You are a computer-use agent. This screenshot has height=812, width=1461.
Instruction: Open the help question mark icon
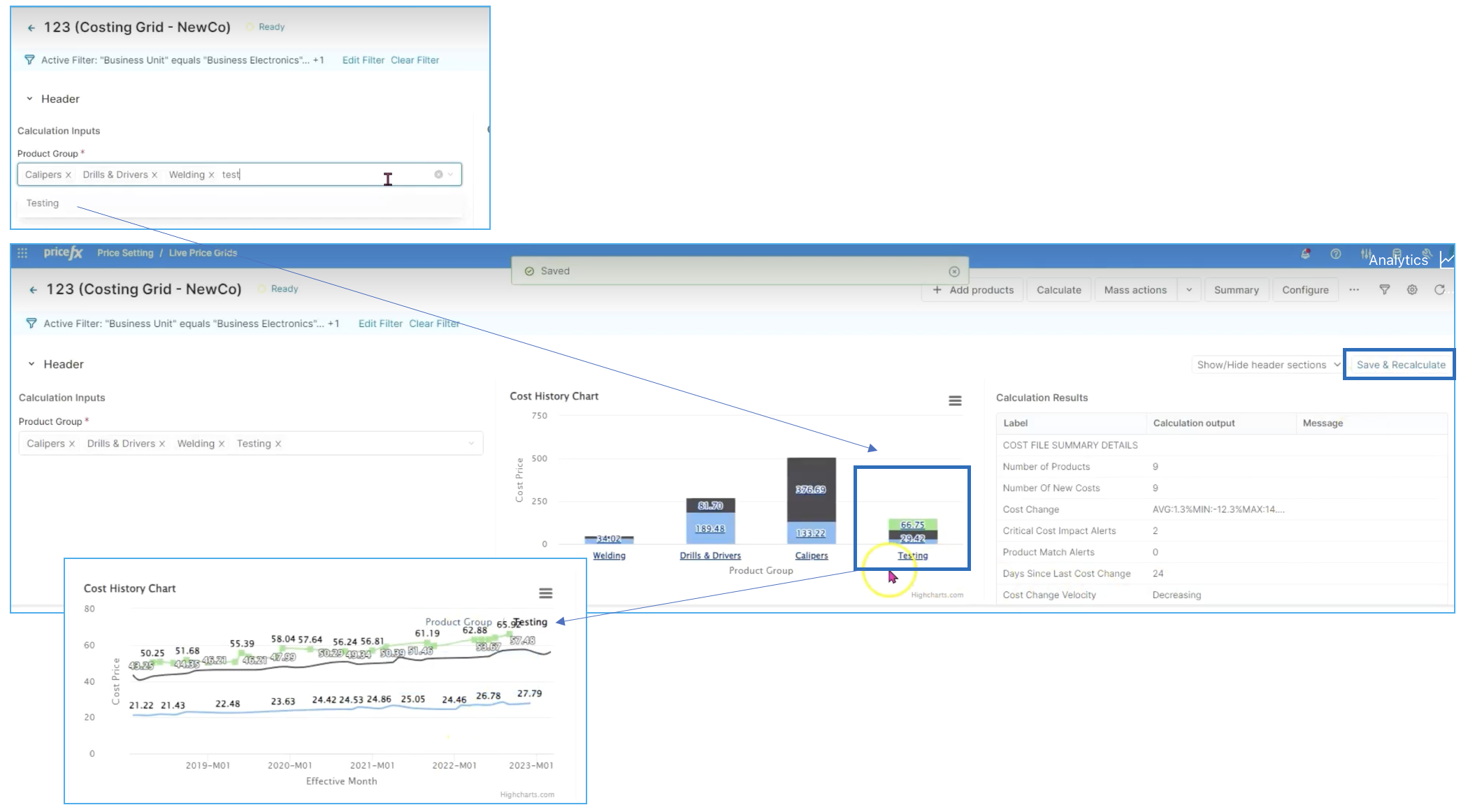1336,254
